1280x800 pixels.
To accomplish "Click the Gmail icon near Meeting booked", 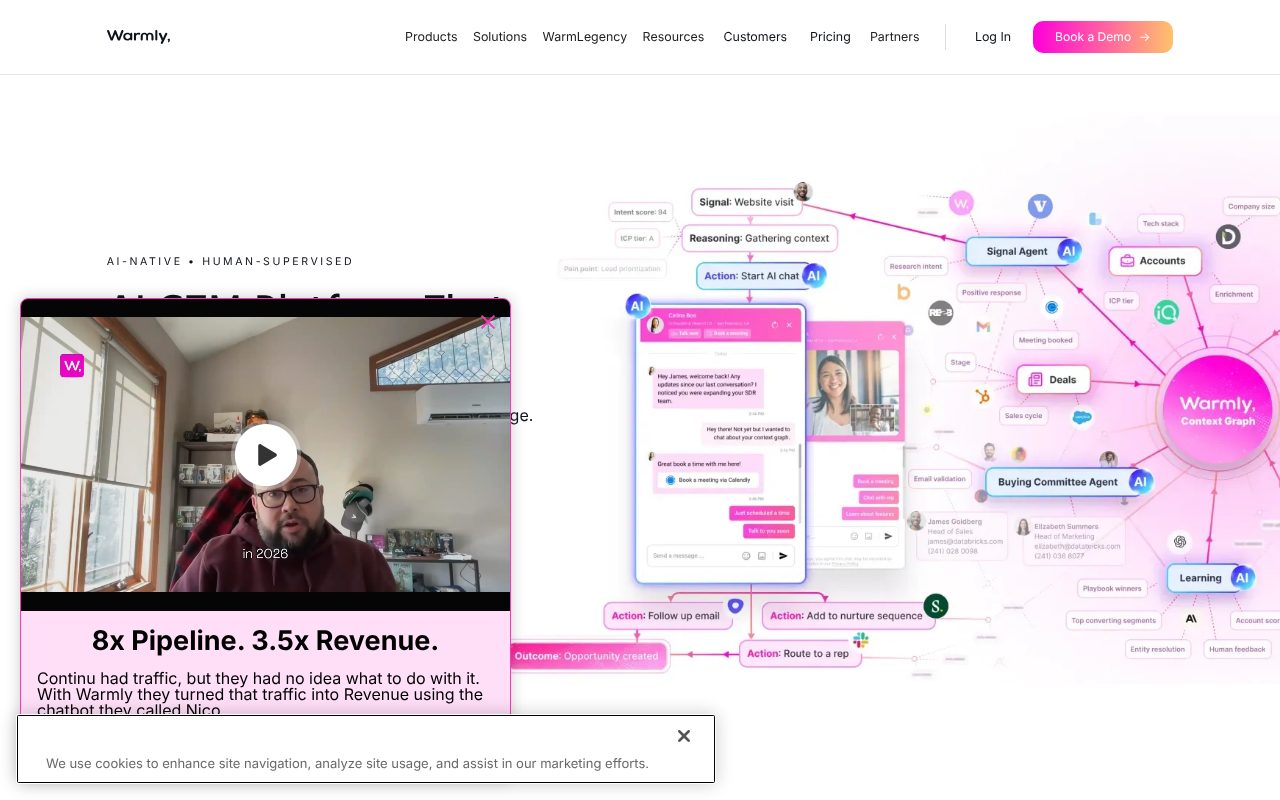I will (x=982, y=326).
